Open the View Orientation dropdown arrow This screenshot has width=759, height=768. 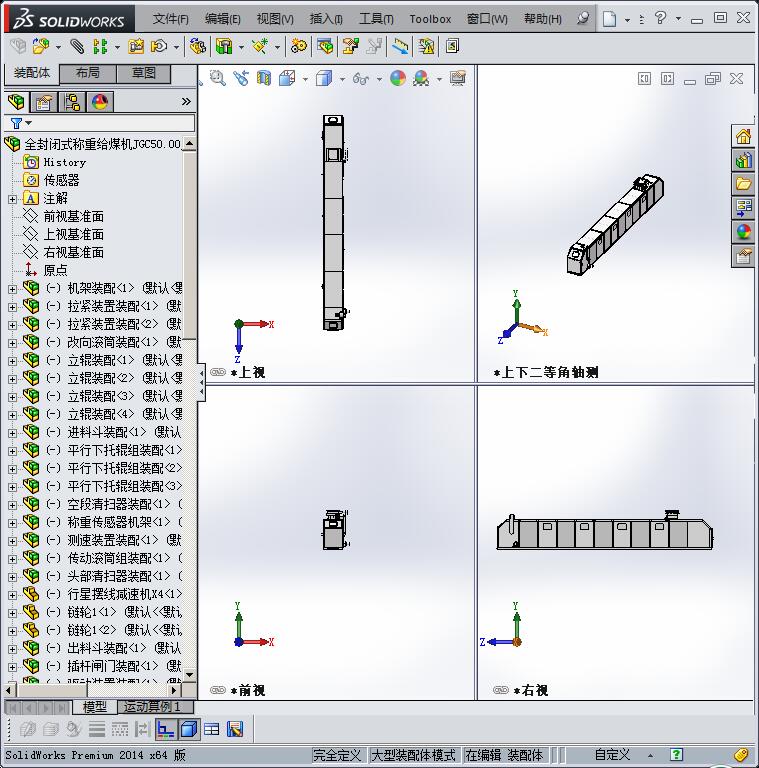point(305,78)
